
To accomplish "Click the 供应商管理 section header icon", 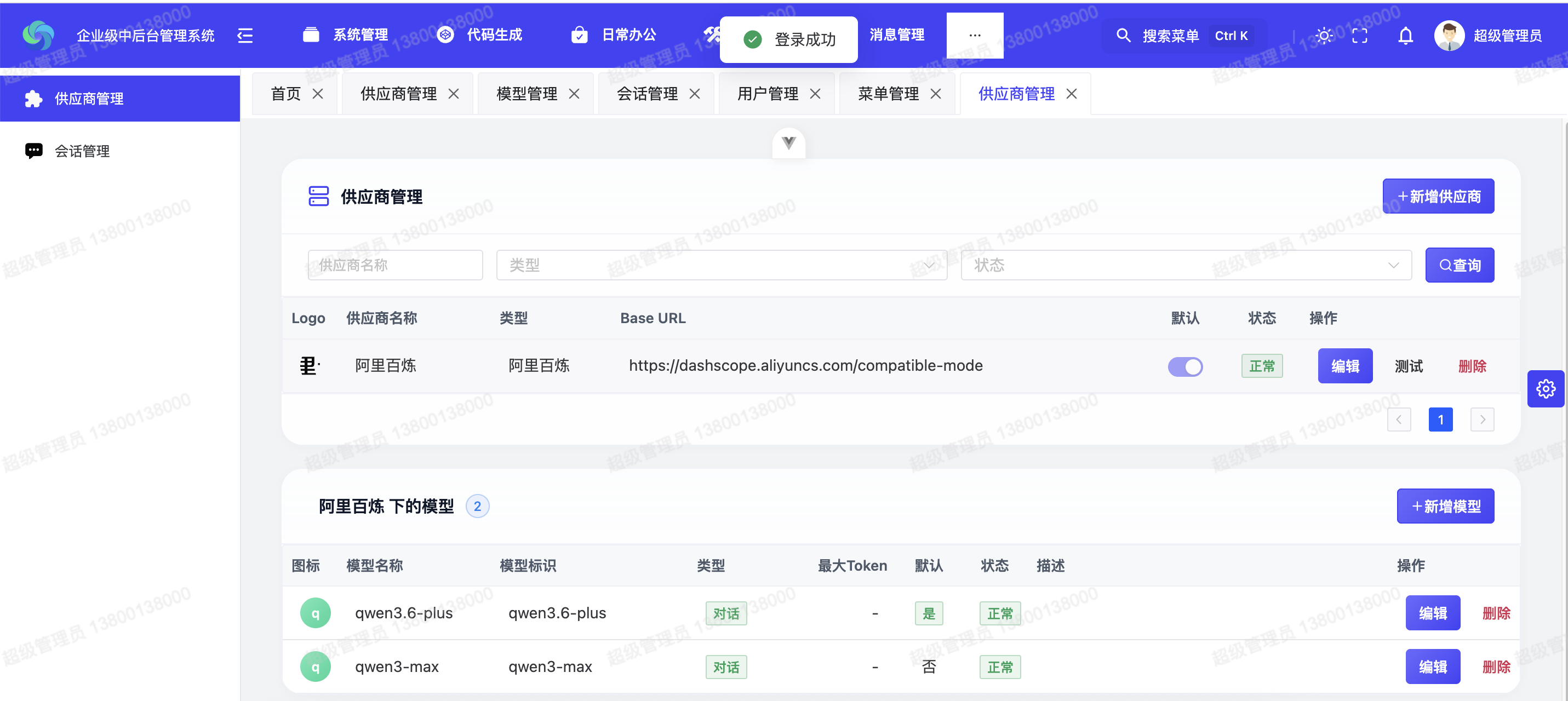I will tap(318, 196).
